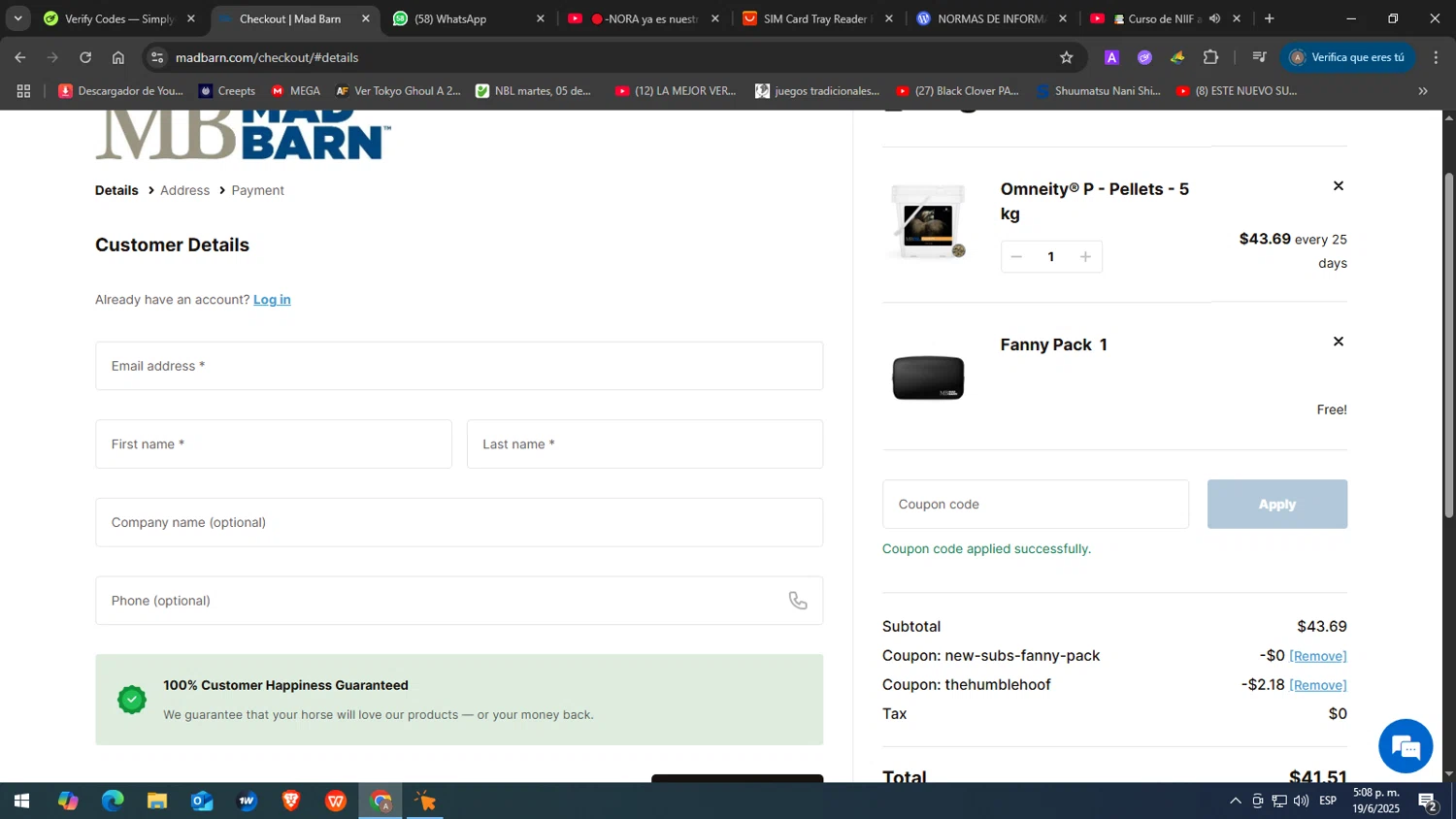Viewport: 1456px width, 819px height.
Task: Open the Windows Start menu
Action: tap(21, 801)
